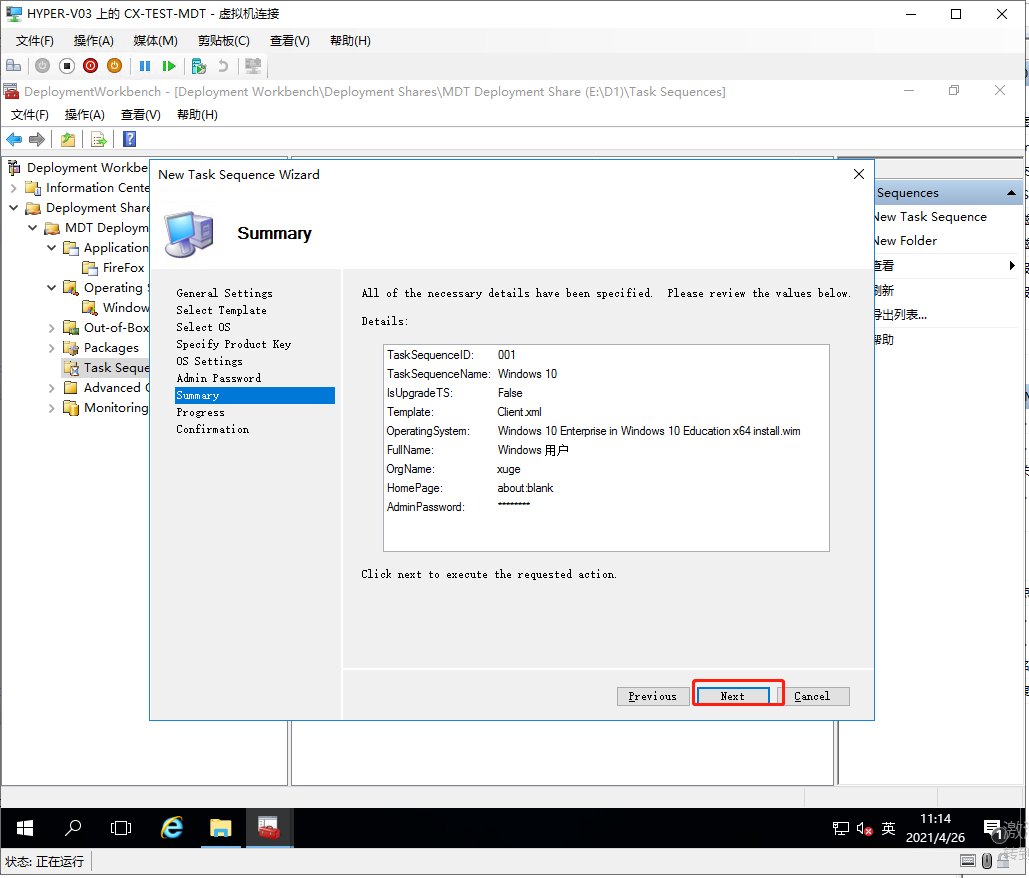The width and height of the screenshot is (1029, 878).
Task: Open VM connection 操作(A) menu
Action: click(93, 41)
